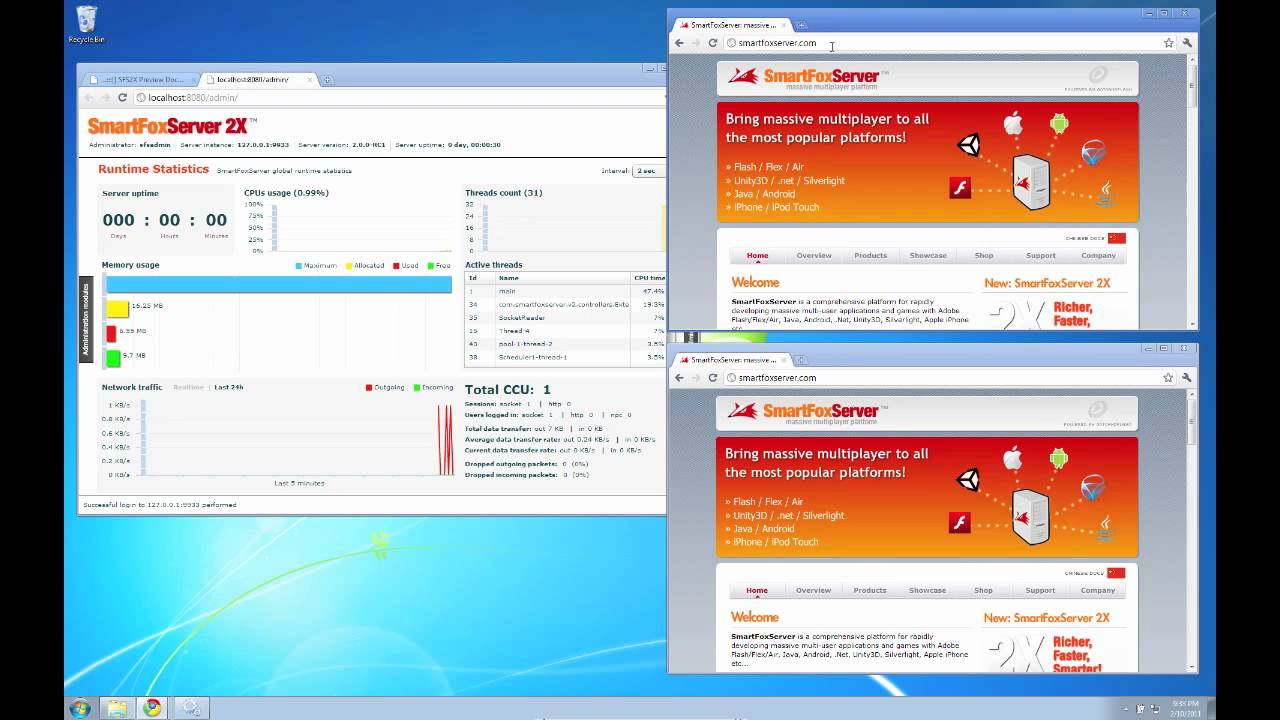Click Android robot icon in lower window banner
The height and width of the screenshot is (720, 1280).
[1059, 459]
